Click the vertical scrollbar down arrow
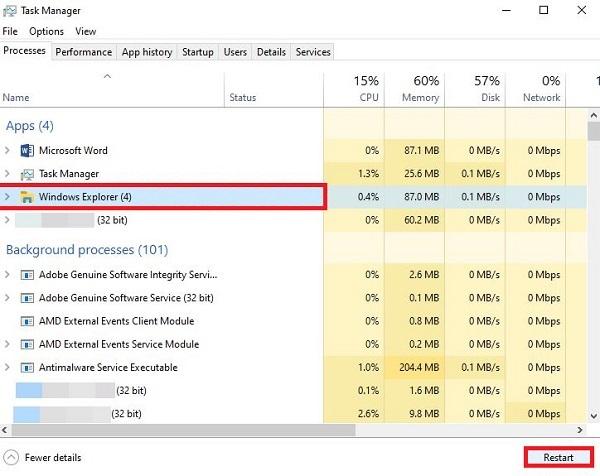 click(x=593, y=416)
